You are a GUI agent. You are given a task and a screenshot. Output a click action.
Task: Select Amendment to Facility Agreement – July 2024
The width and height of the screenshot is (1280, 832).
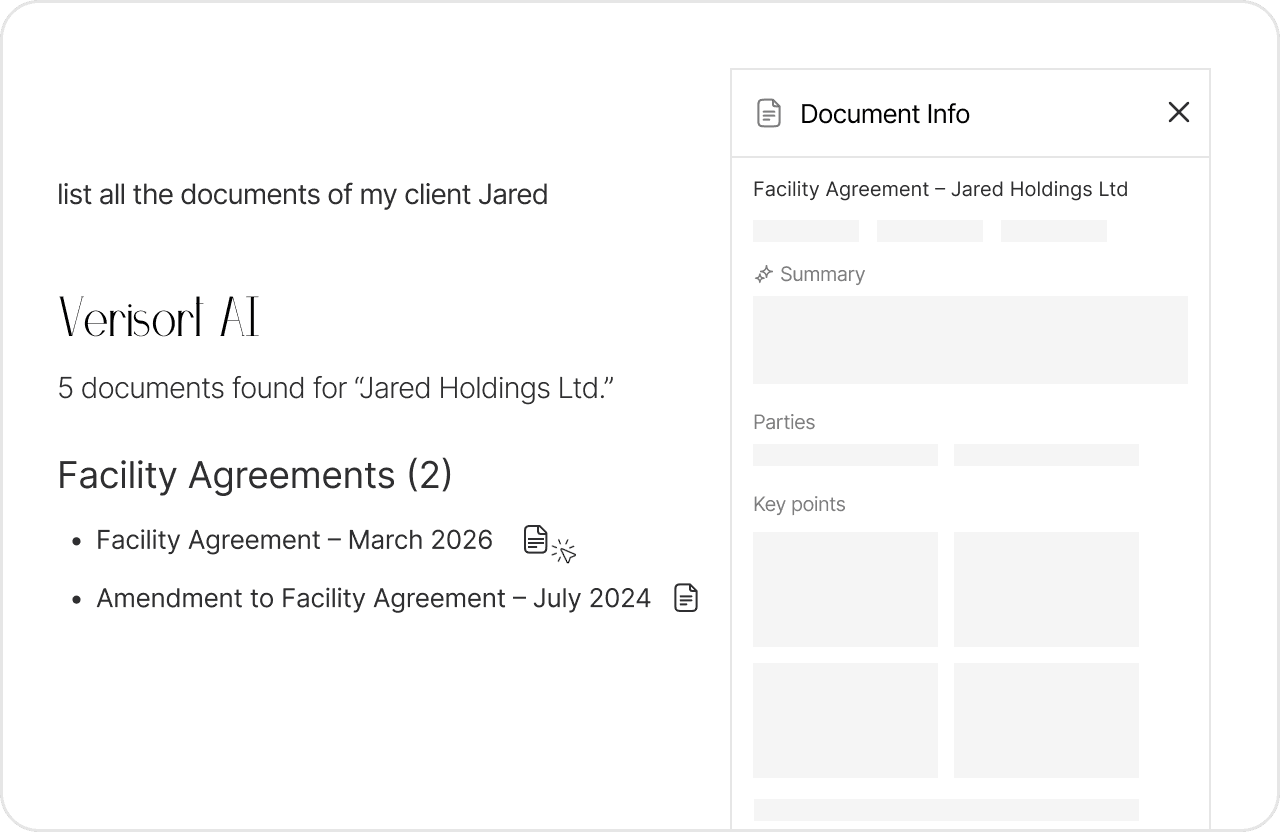pyautogui.click(x=373, y=598)
